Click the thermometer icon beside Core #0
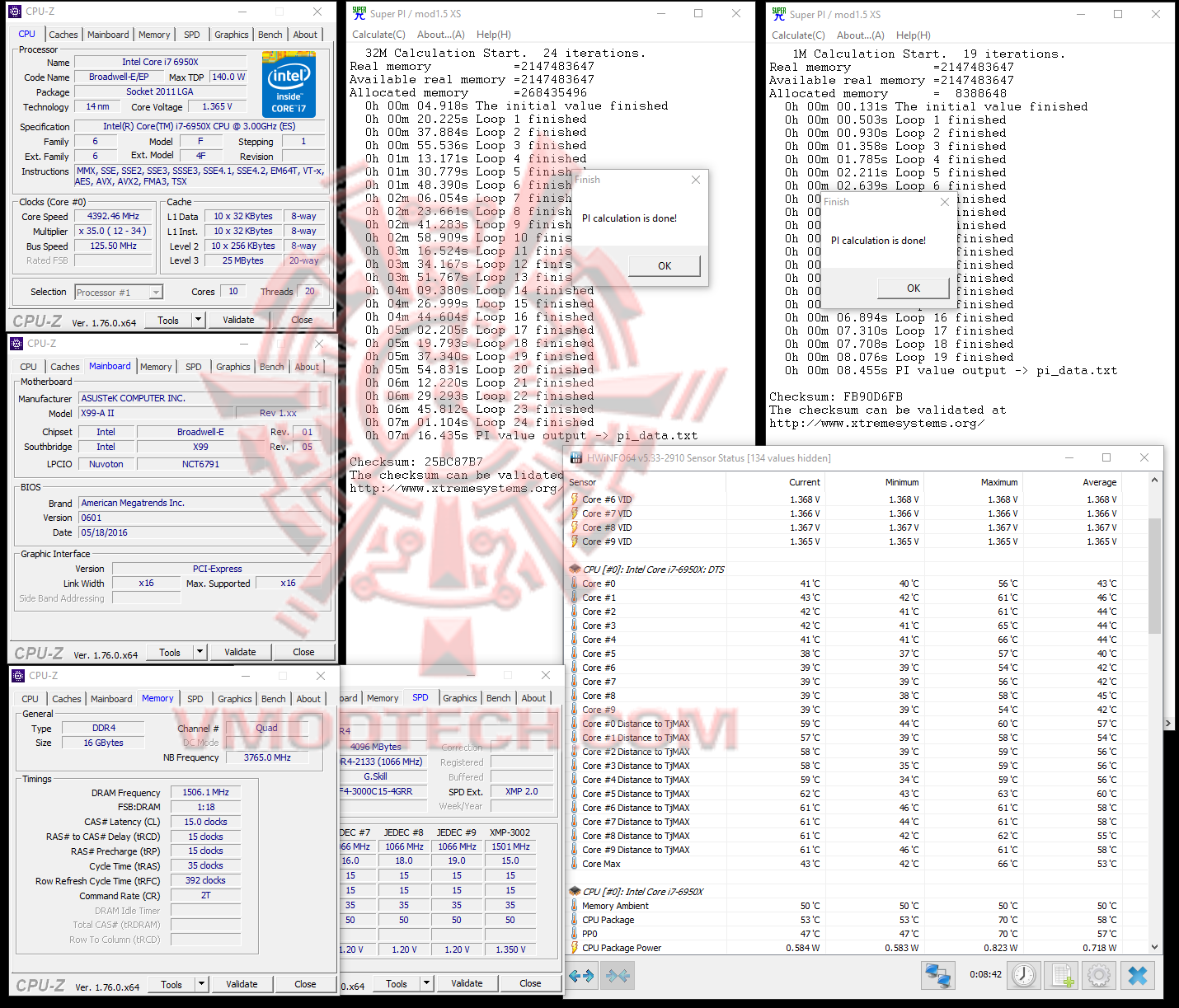Image resolution: width=1179 pixels, height=1008 pixels. 575,584
